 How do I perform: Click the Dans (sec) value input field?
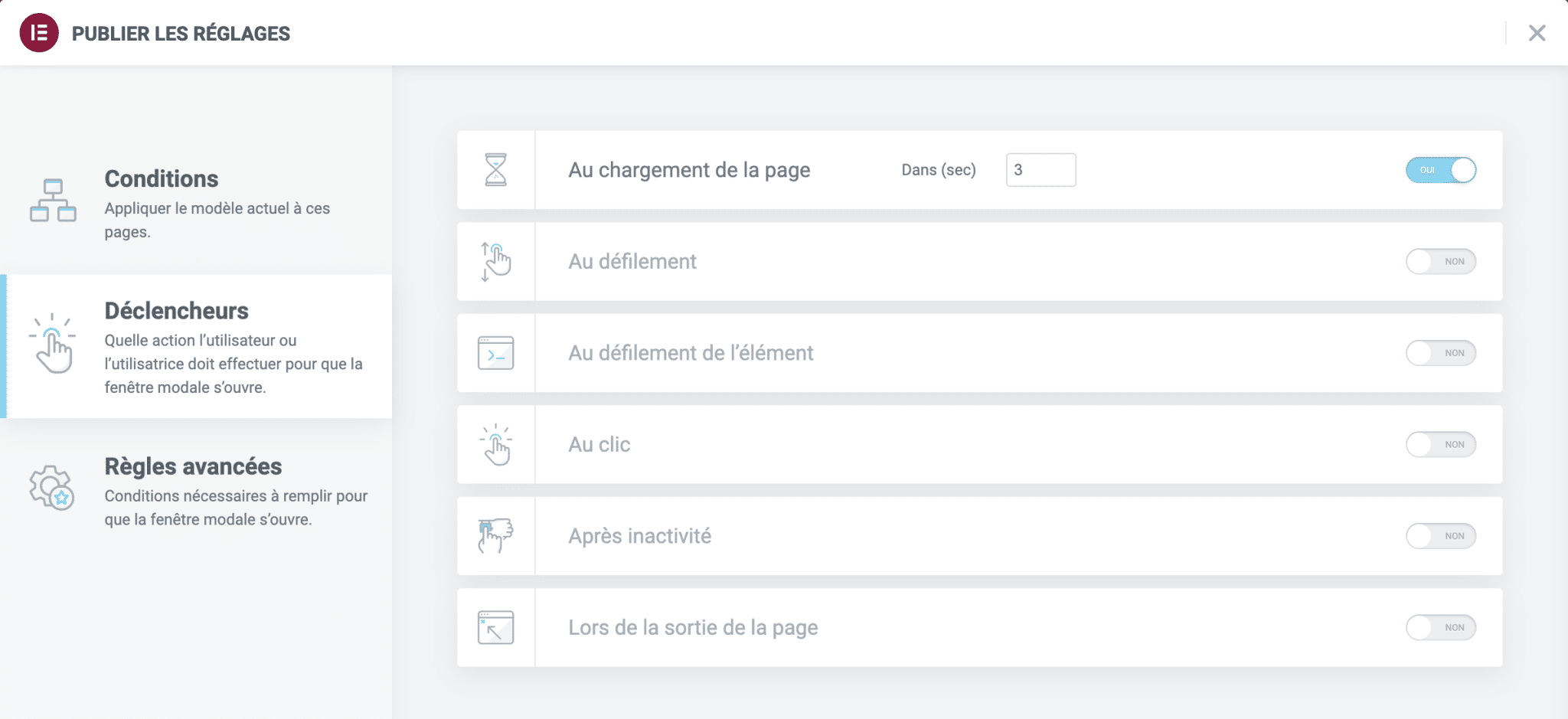(x=1040, y=170)
